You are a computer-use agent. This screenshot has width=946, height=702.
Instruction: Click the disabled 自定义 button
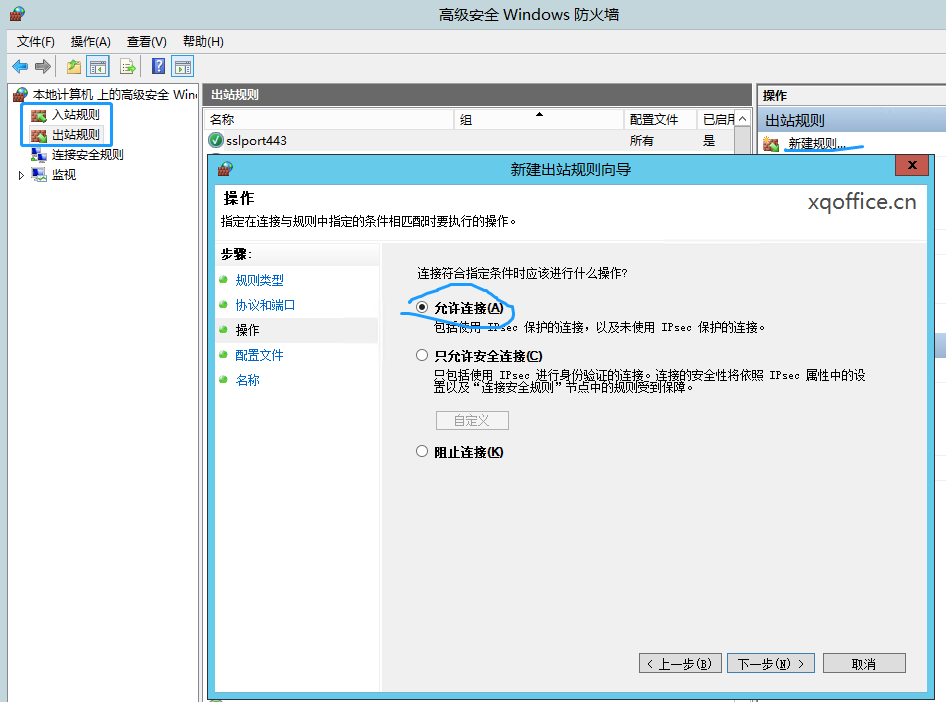(x=472, y=420)
